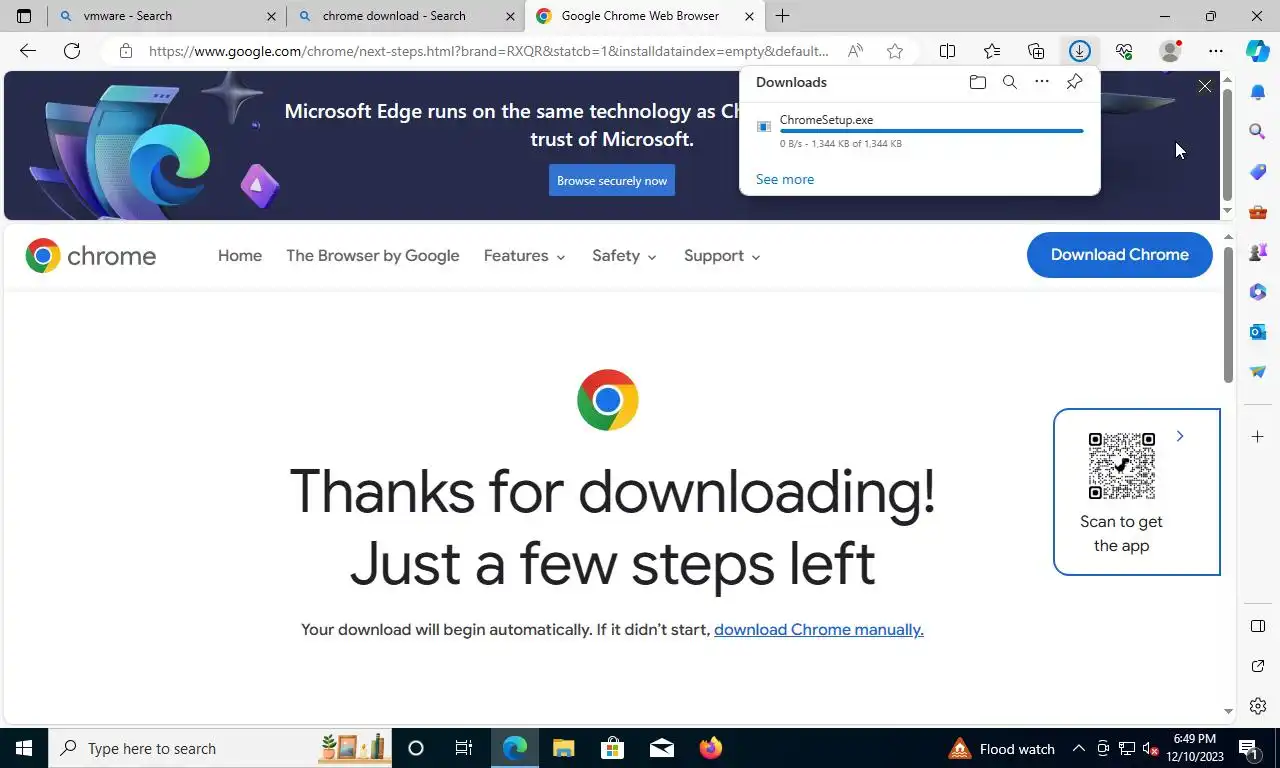The height and width of the screenshot is (768, 1280).
Task: Click Browse securely now button
Action: tap(612, 181)
